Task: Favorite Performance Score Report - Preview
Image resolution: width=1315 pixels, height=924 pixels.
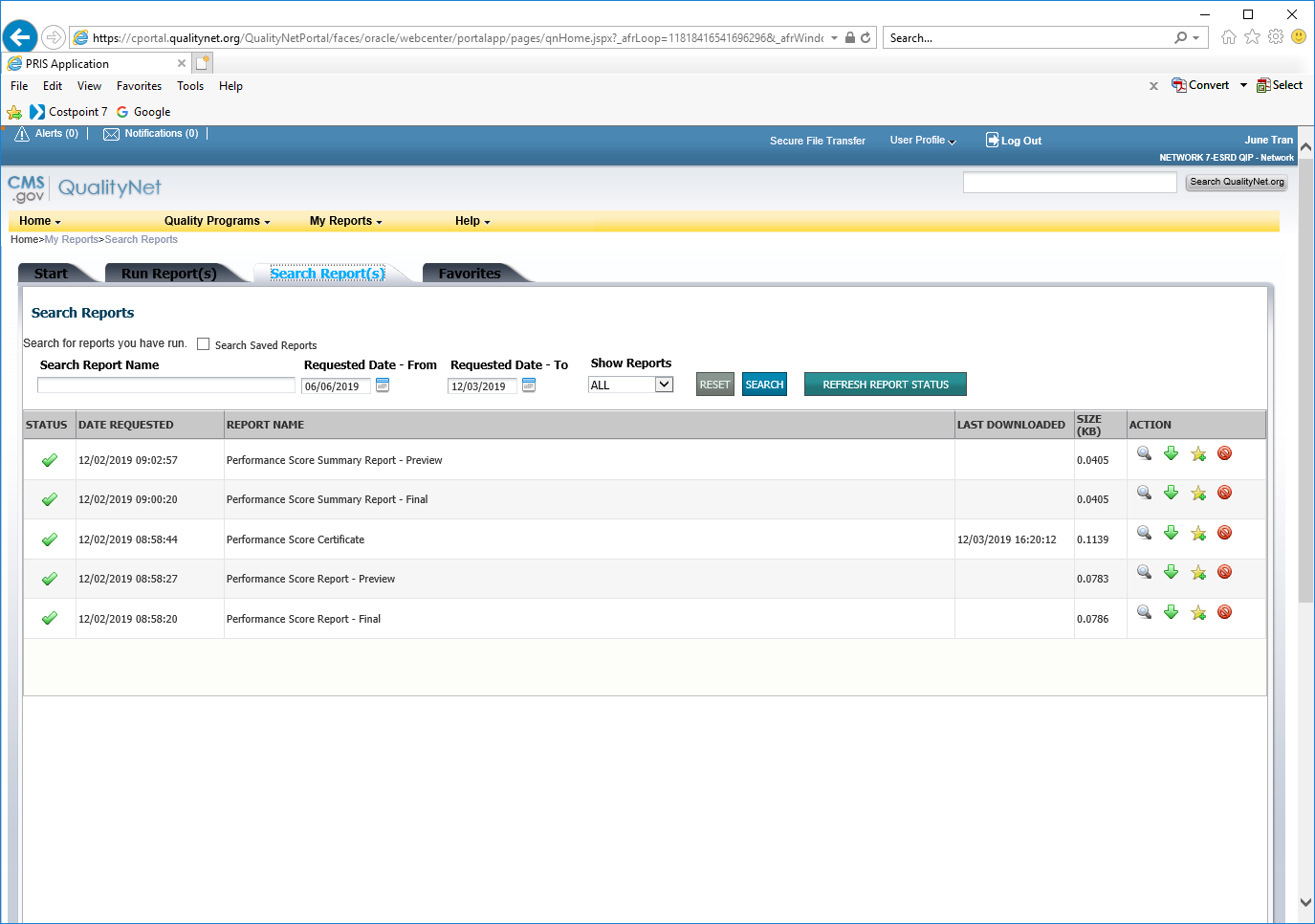Action: [x=1198, y=572]
